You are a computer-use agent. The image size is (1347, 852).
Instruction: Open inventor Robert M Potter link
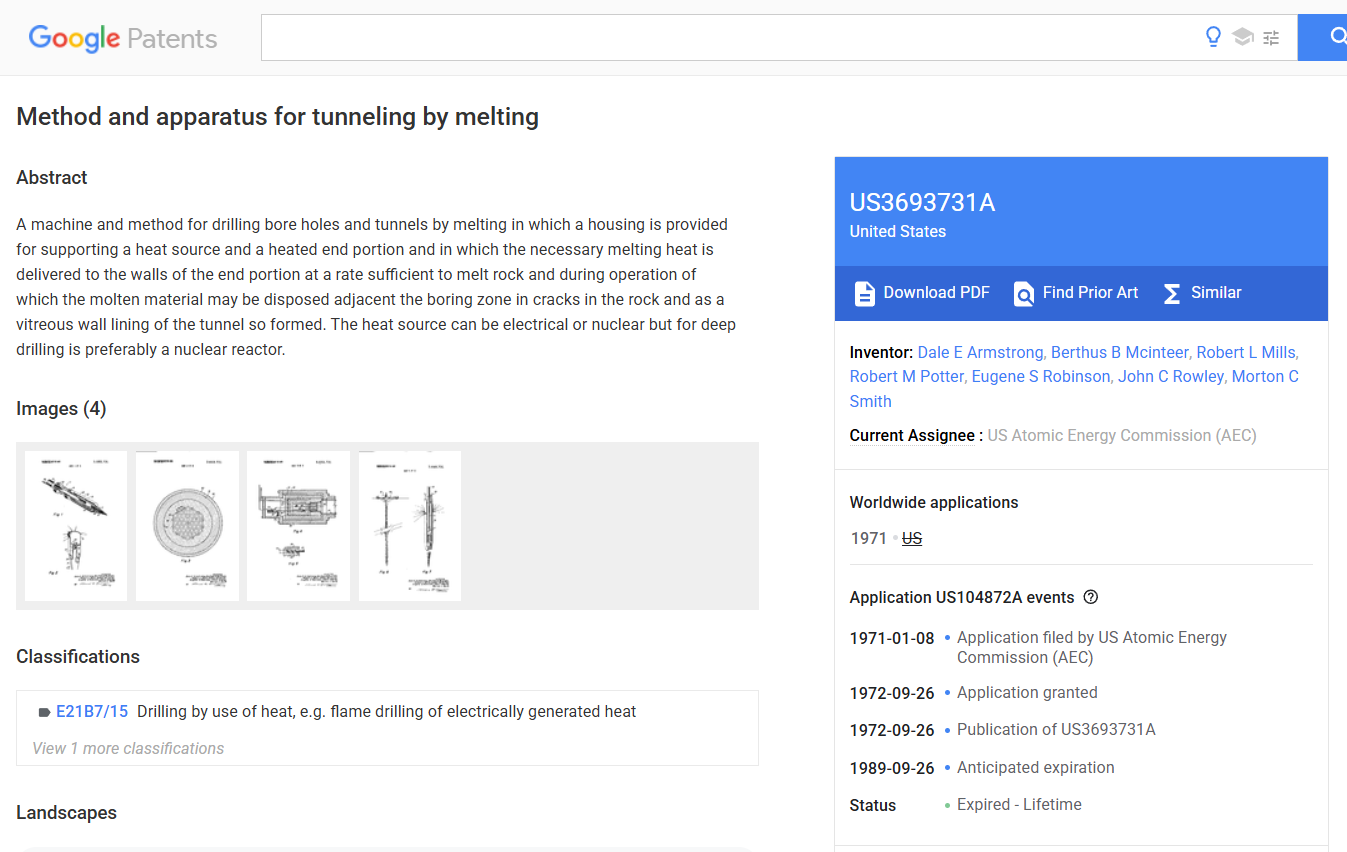pos(906,376)
